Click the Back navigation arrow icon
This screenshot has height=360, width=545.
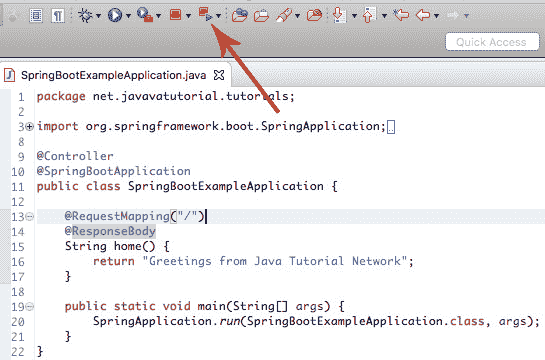(x=423, y=15)
